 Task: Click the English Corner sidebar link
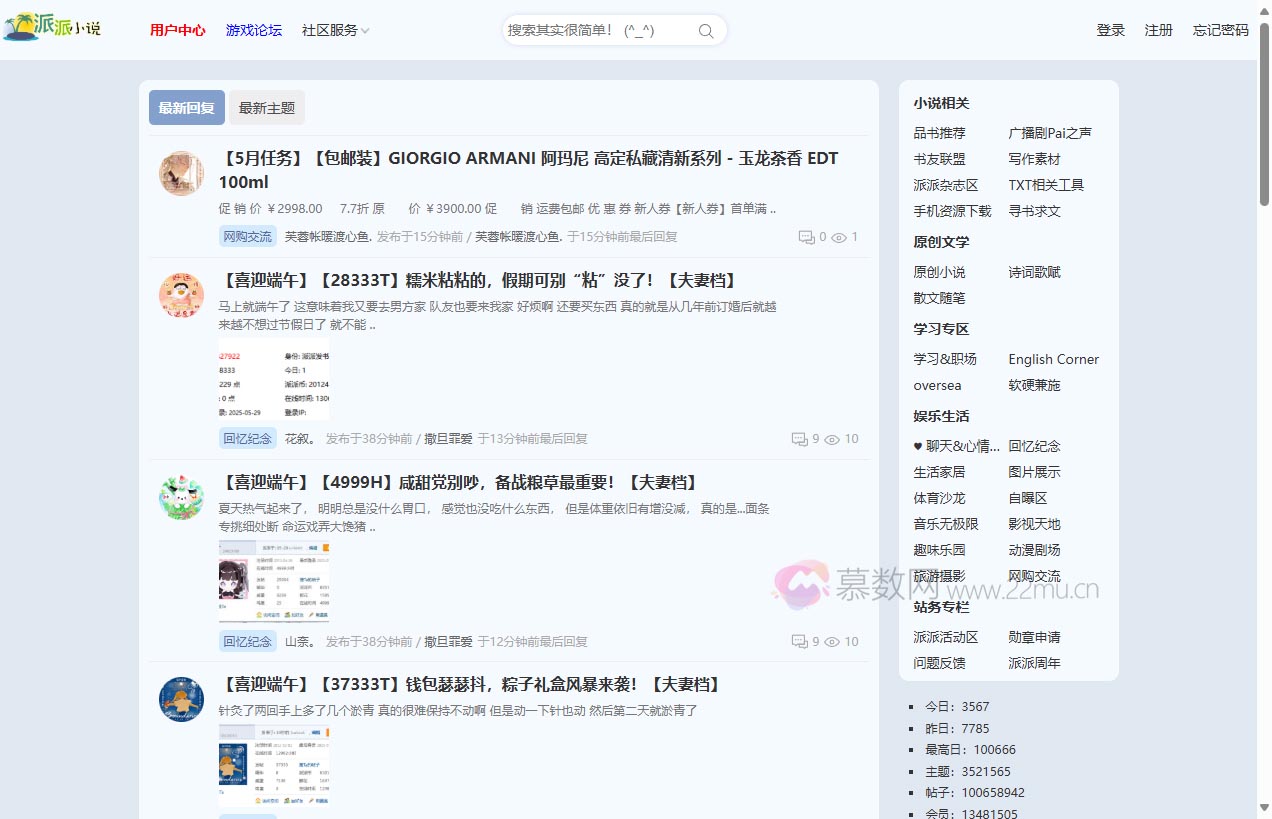tap(1054, 359)
